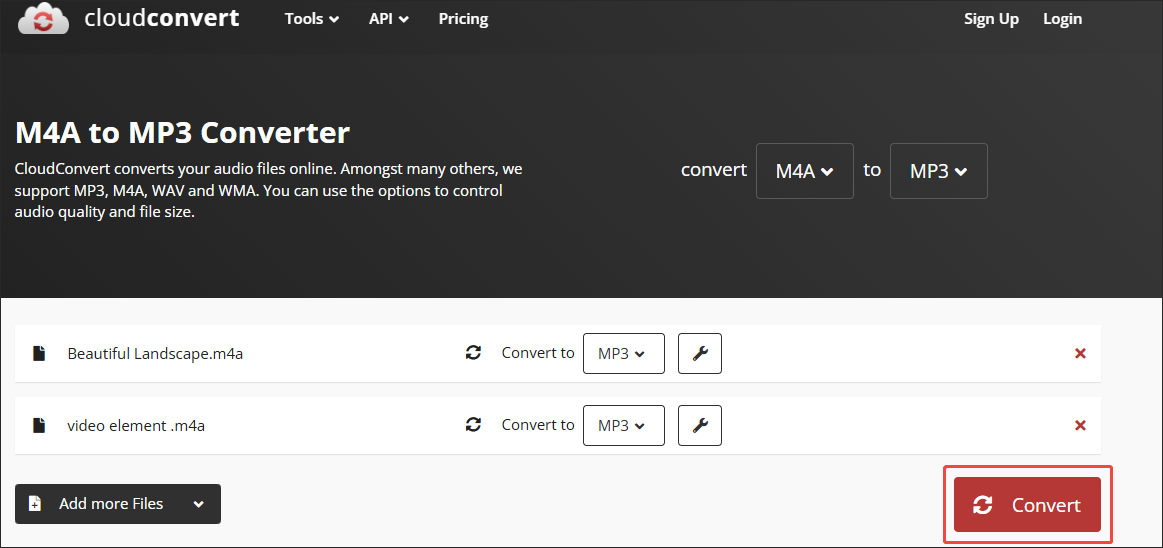The image size is (1163, 548).
Task: Expand the Add more Files dropdown arrow
Action: [198, 504]
